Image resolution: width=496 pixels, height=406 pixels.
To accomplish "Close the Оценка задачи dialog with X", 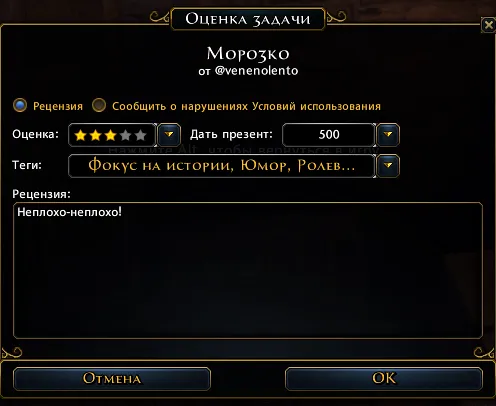I will [488, 25].
